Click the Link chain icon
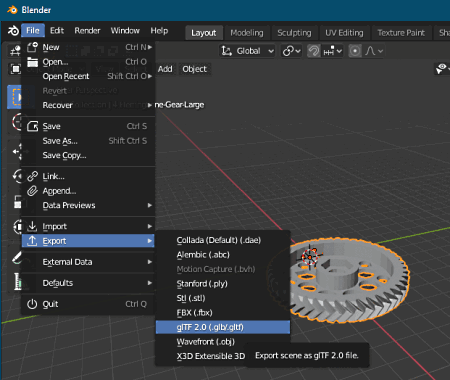 [32, 176]
